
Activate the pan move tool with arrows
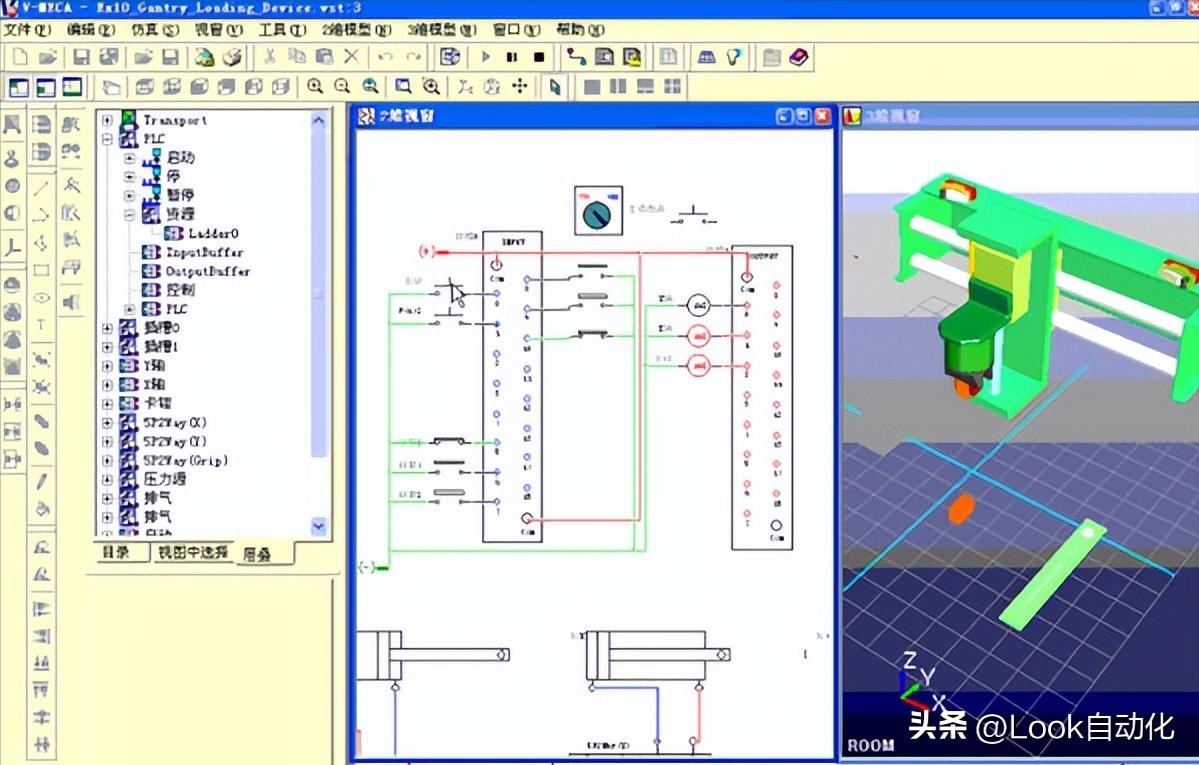pyautogui.click(x=518, y=86)
